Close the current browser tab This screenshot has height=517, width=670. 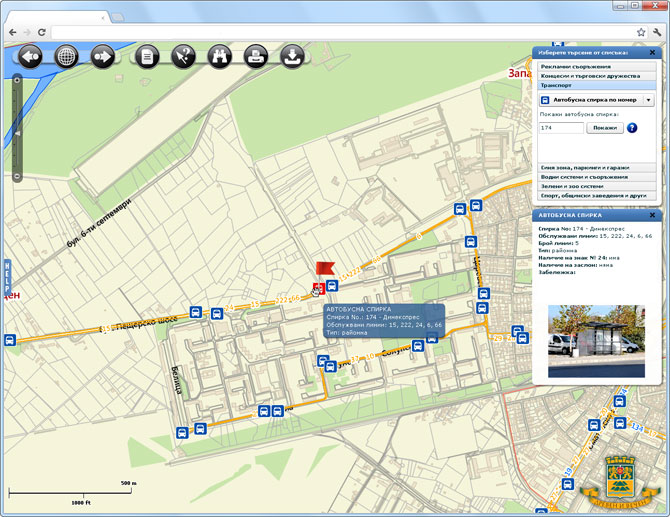(x=103, y=18)
